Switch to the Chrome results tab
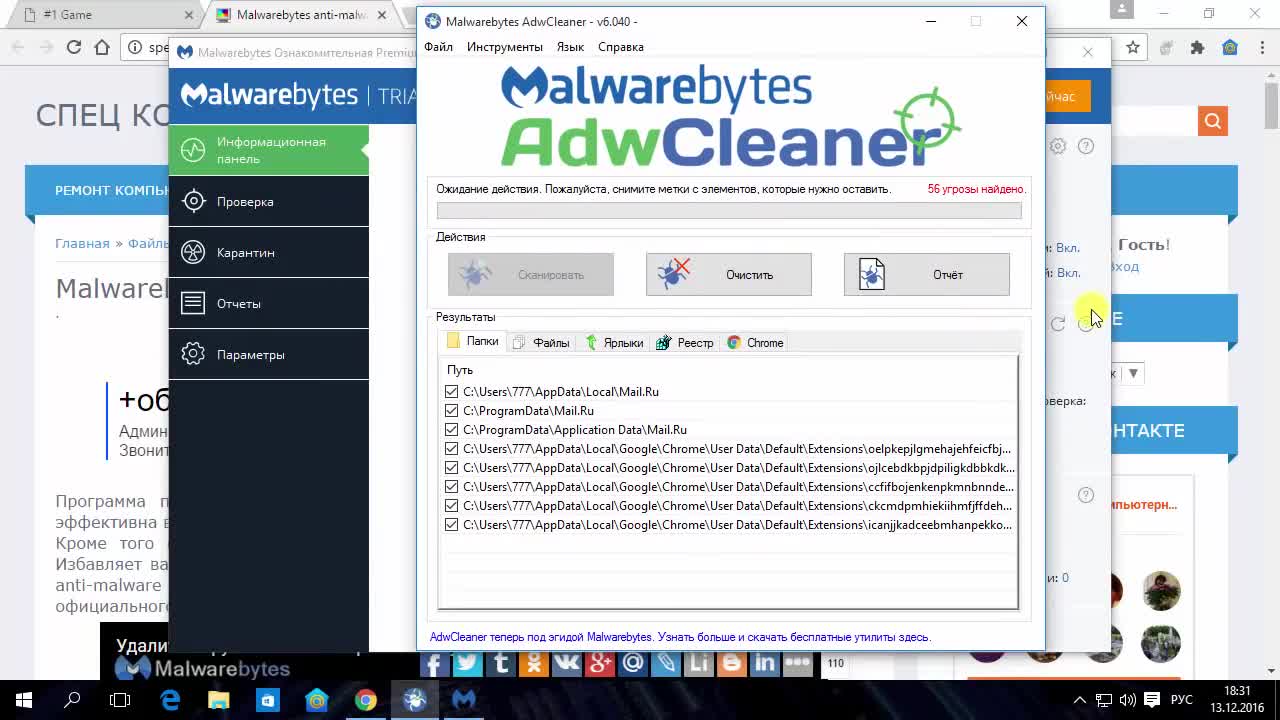Viewport: 1280px width, 720px height. 756,343
